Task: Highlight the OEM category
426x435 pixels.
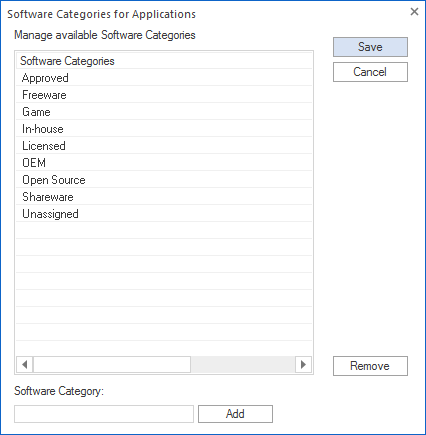Action: (x=164, y=163)
